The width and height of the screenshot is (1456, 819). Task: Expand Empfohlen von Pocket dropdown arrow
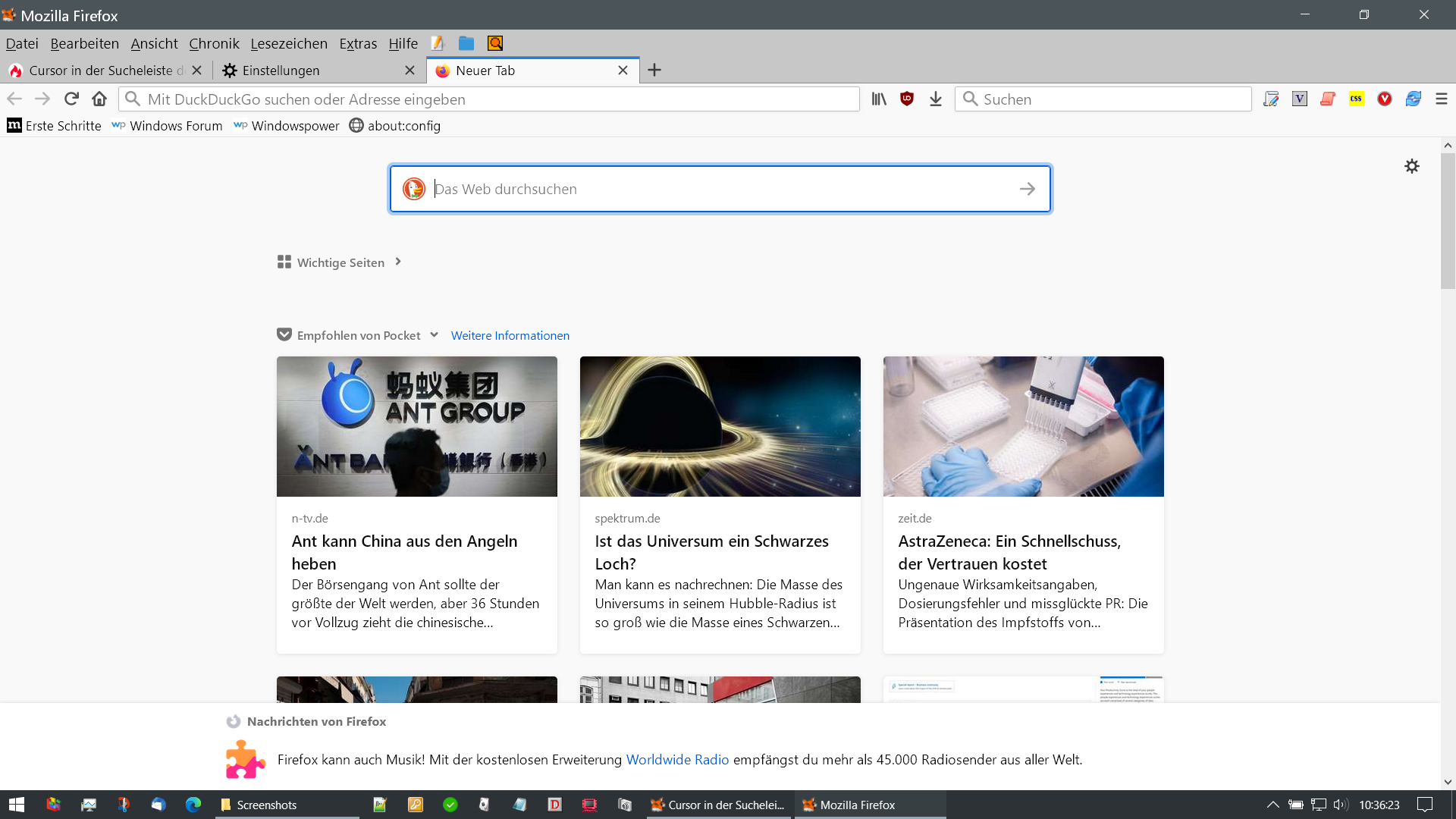435,335
